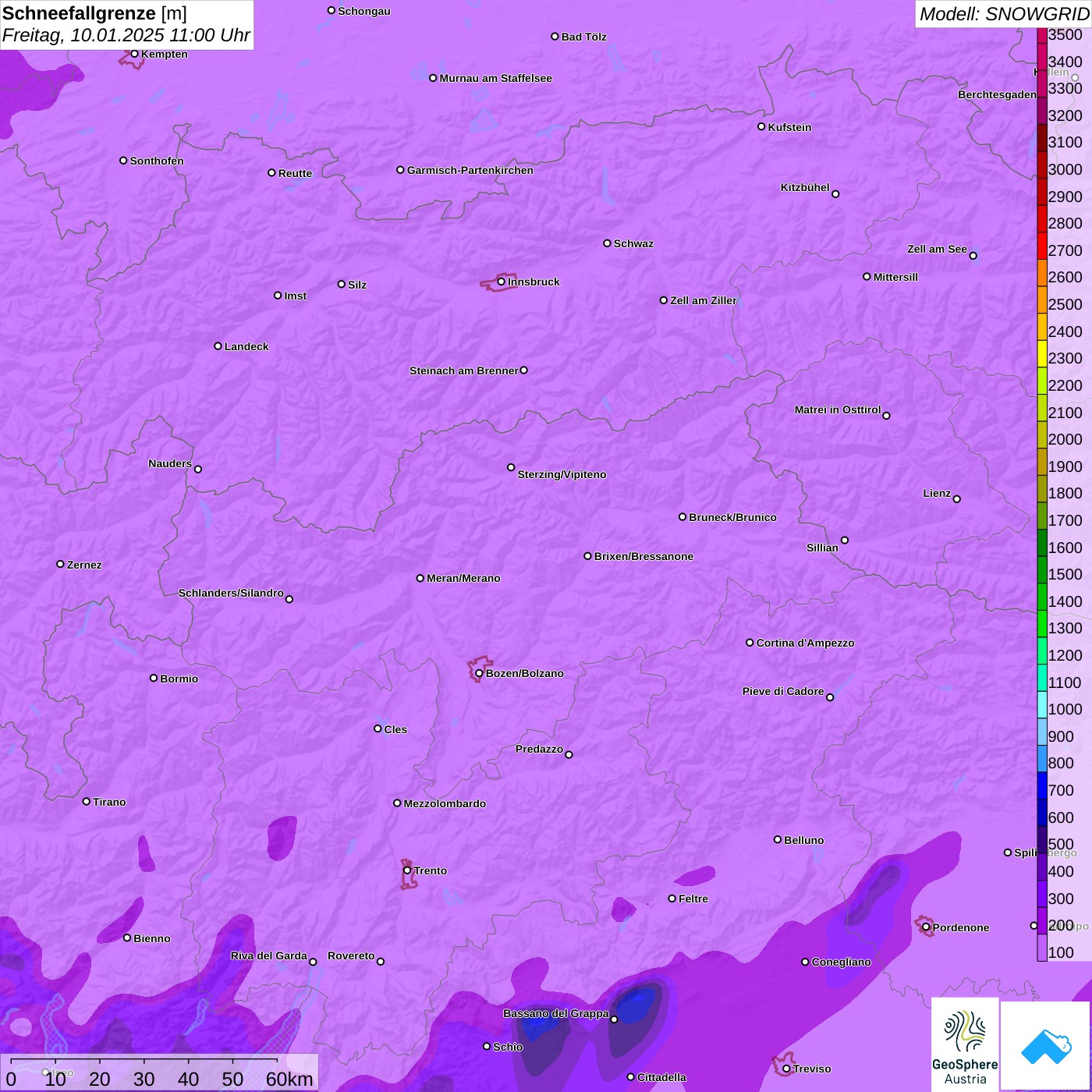Click the "Sterzing/Vipiteno" town label
This screenshot has height=1092, width=1092.
(562, 474)
